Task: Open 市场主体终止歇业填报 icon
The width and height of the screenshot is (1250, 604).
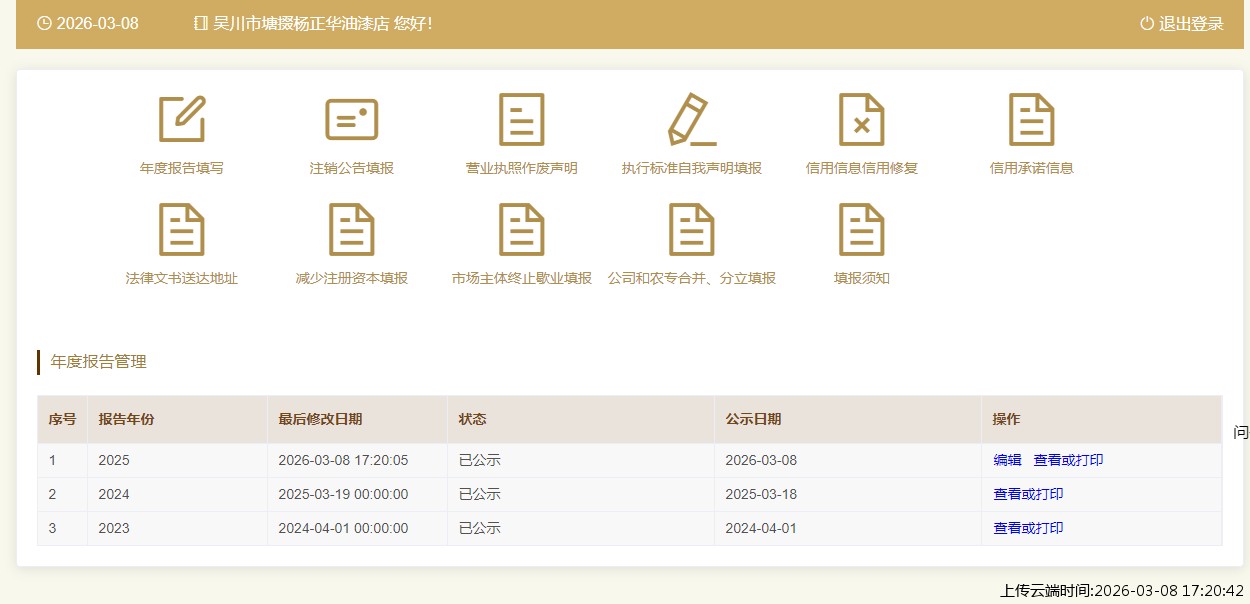Action: [x=522, y=230]
